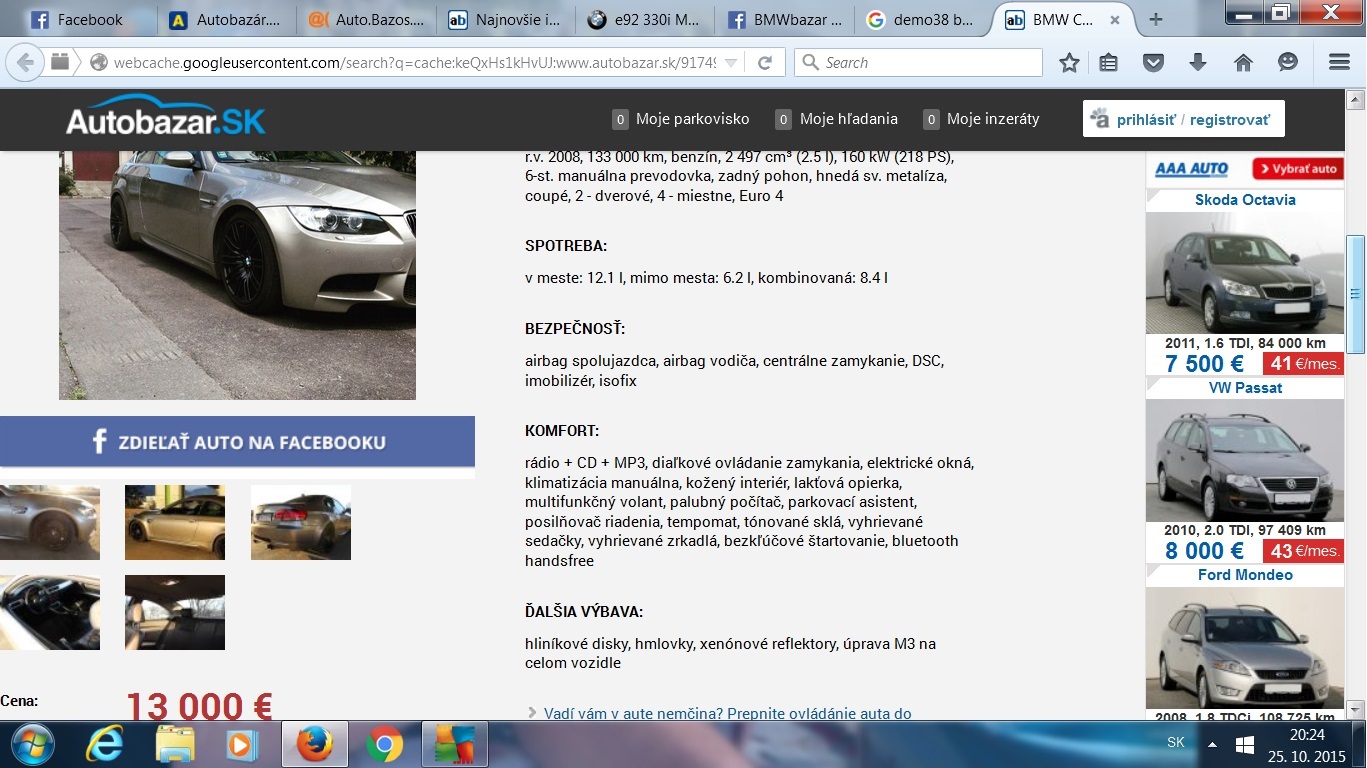Click the bookmark star icon

[x=1069, y=63]
